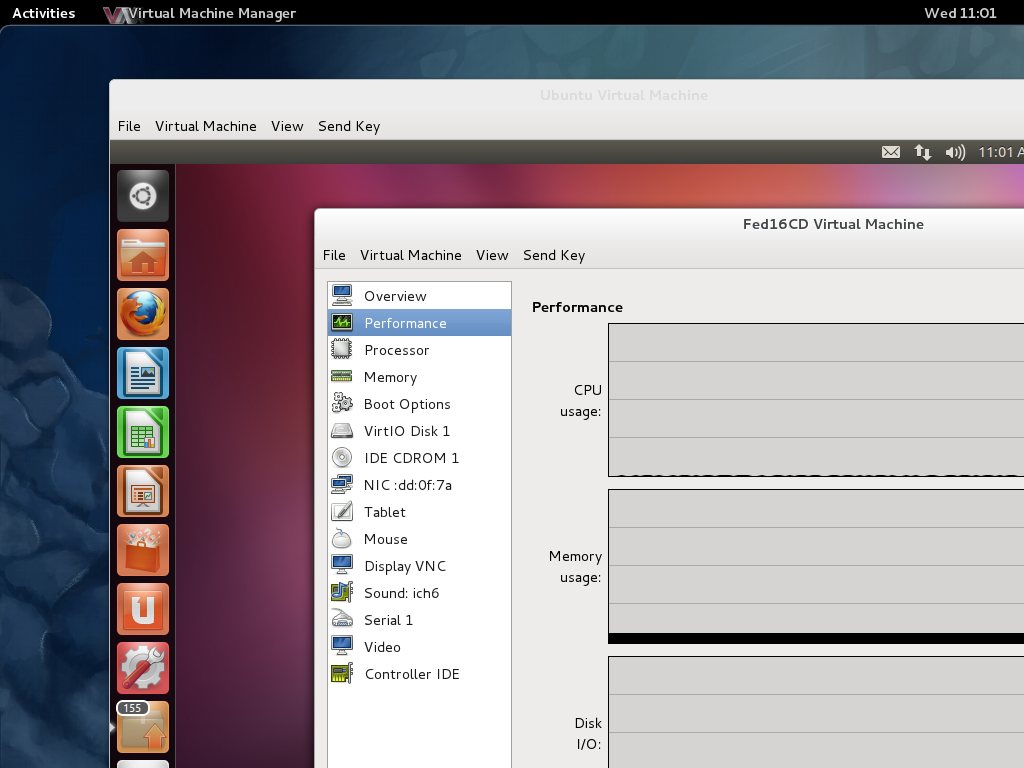Viewport: 1024px width, 768px height.
Task: Select the Overview row label
Action: (395, 296)
